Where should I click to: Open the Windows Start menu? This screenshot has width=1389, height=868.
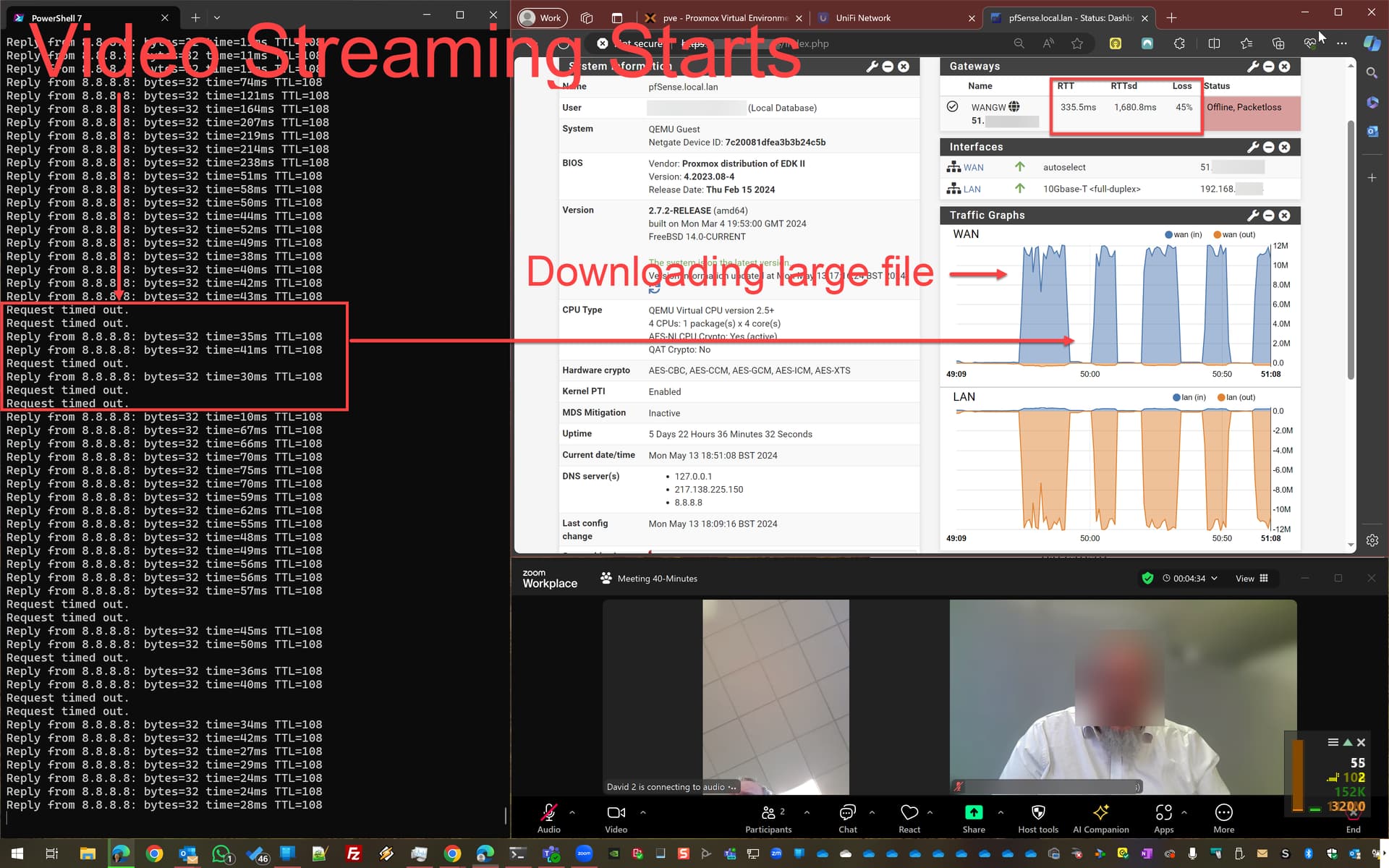tap(17, 854)
